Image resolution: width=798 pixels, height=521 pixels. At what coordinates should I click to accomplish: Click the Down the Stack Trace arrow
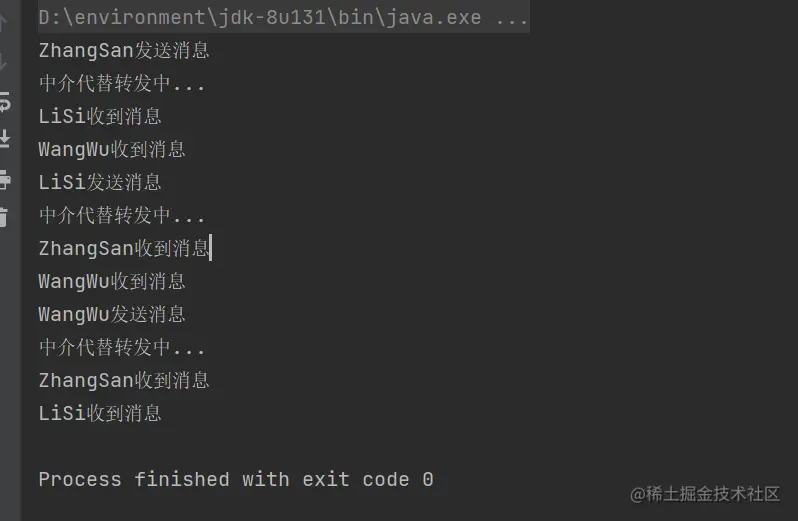(x=4, y=61)
